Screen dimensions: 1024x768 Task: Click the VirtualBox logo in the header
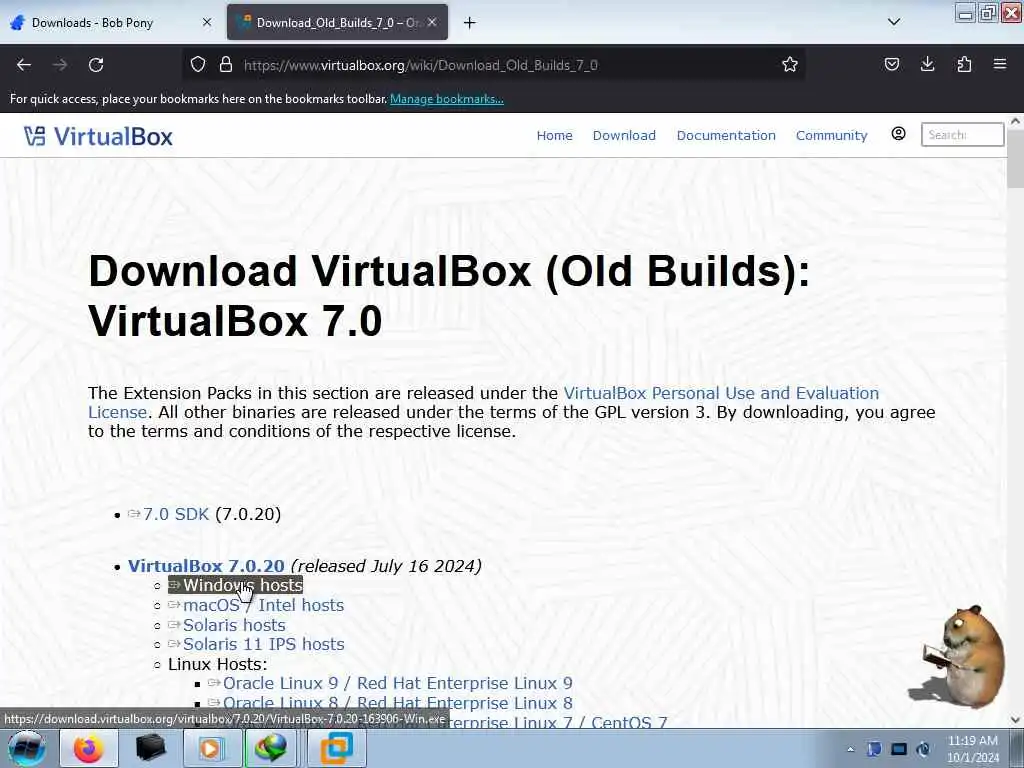(x=98, y=136)
